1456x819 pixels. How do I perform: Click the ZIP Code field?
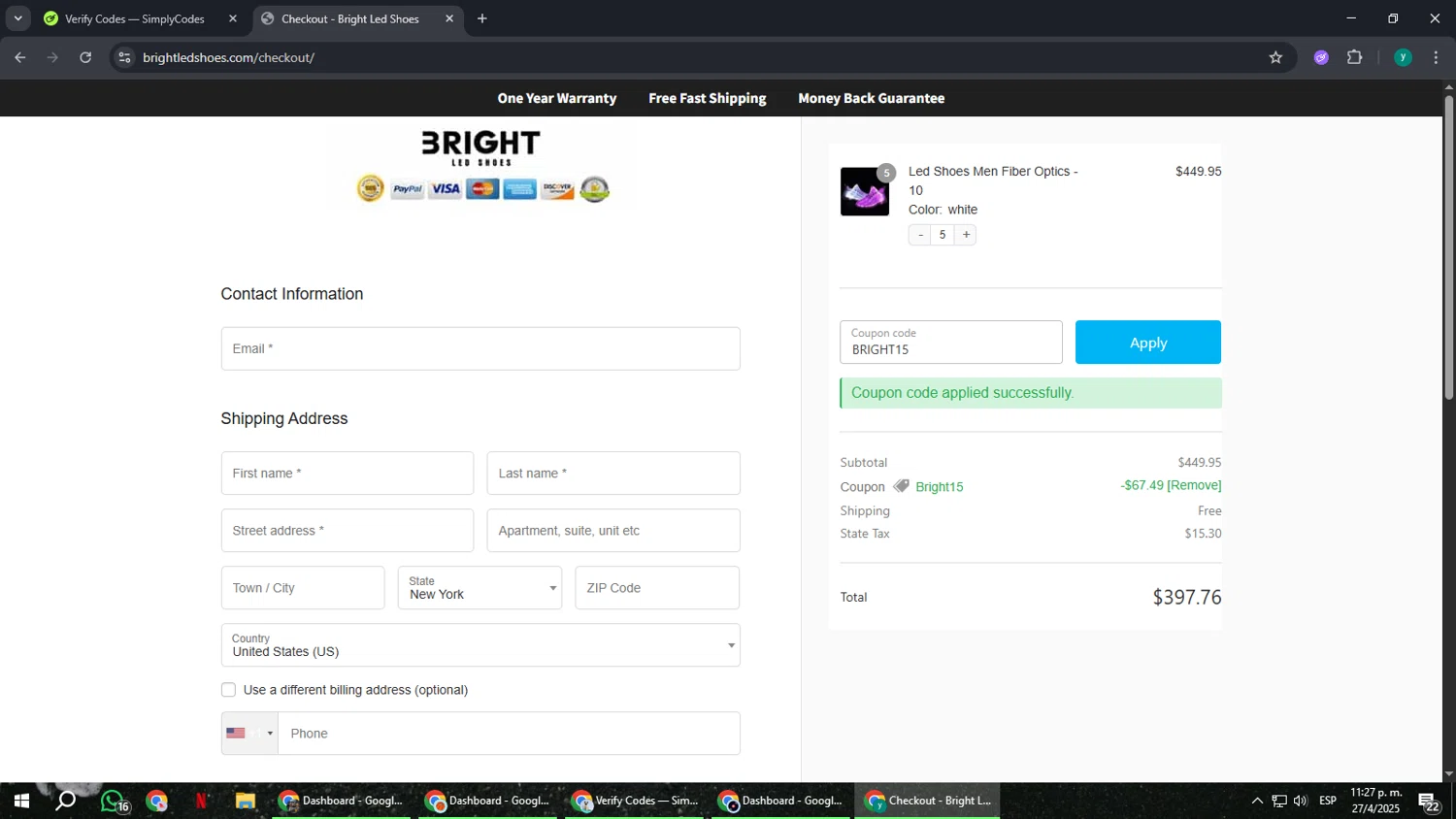[657, 588]
